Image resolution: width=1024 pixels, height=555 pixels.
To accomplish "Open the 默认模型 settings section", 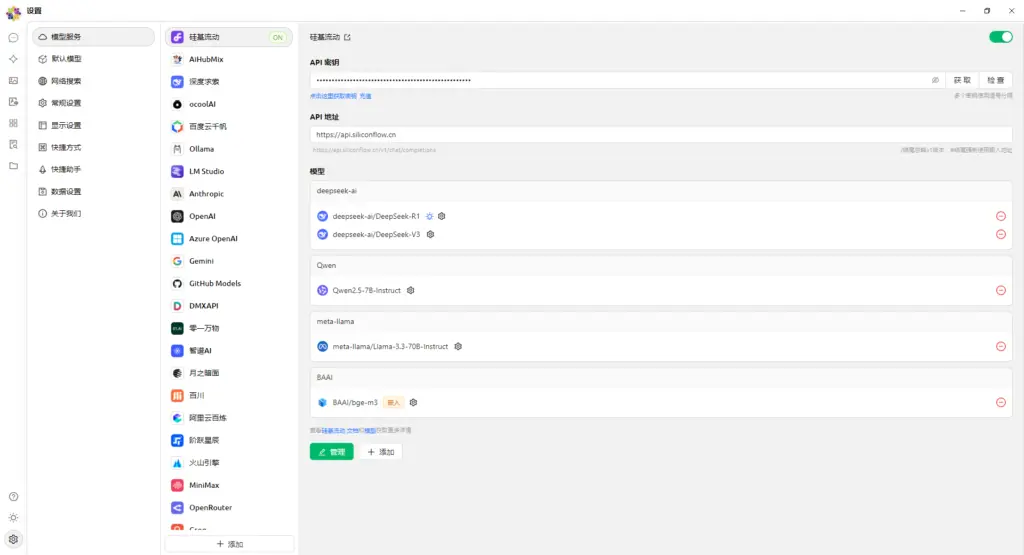I will (66, 59).
